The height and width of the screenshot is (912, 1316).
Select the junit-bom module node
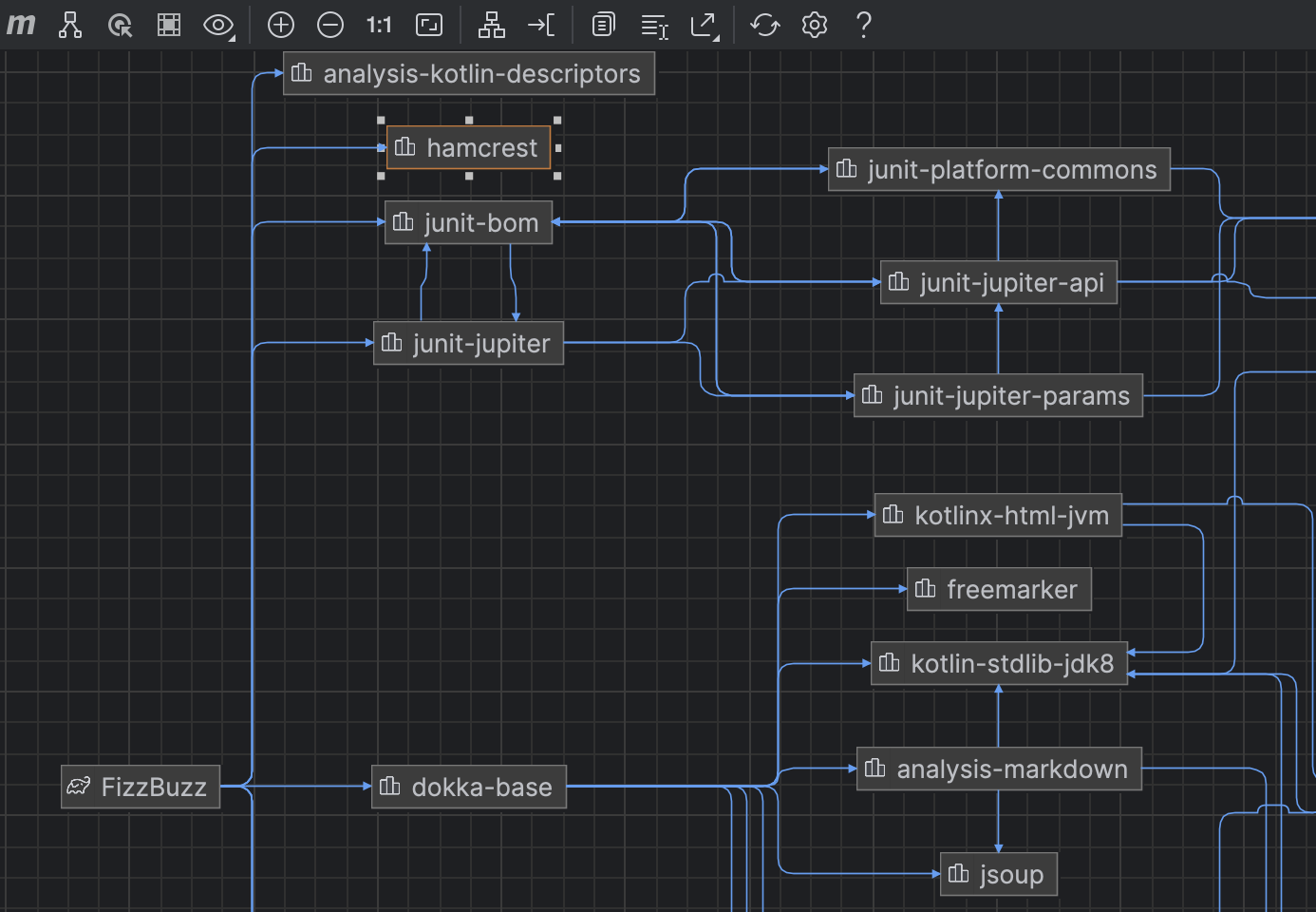[x=468, y=221]
